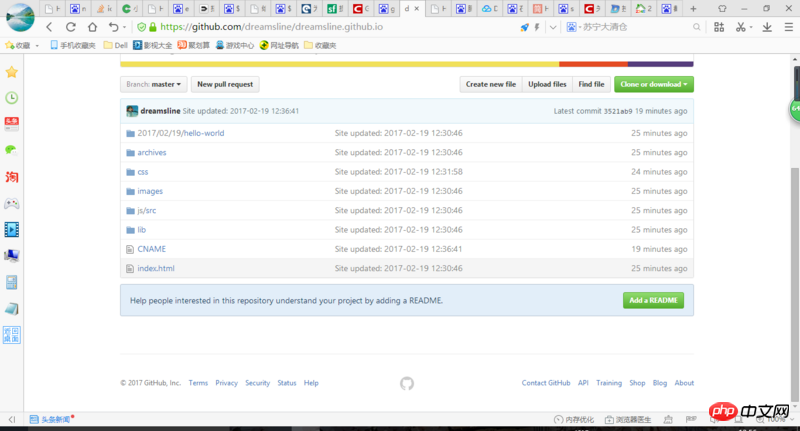Expand the Clone or download dropdown

654,84
